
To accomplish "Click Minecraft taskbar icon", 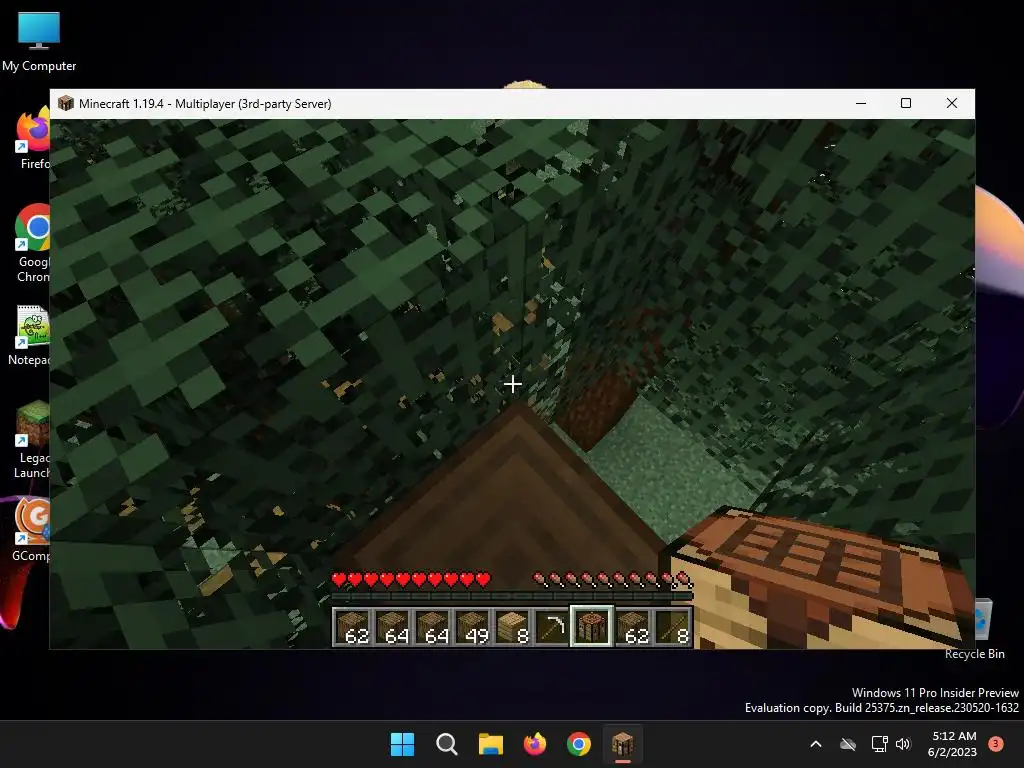I will click(622, 744).
